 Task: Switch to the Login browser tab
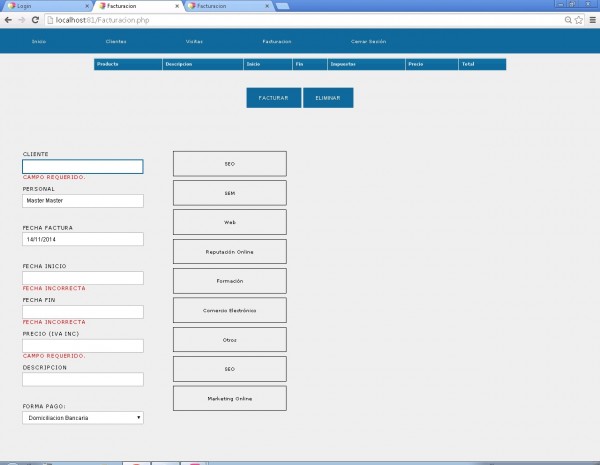coord(40,6)
